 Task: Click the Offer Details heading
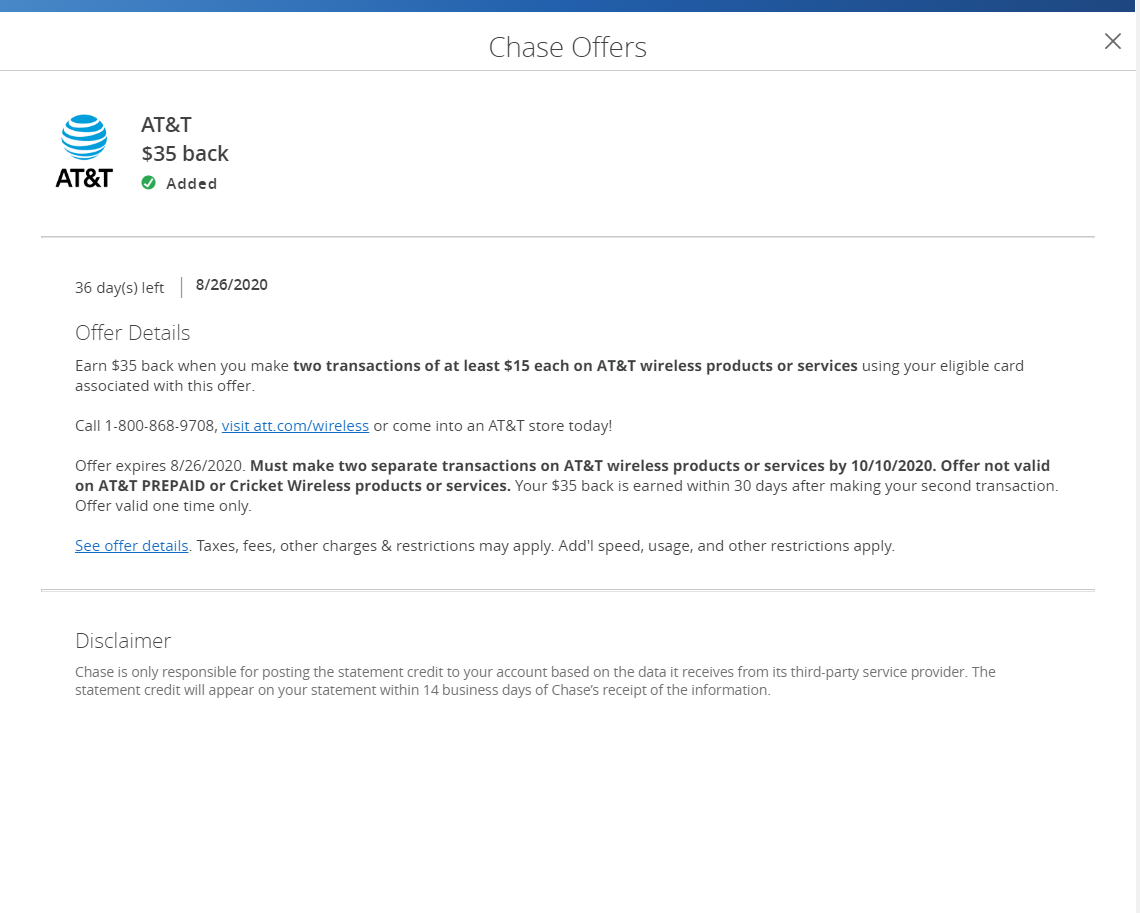coord(132,333)
